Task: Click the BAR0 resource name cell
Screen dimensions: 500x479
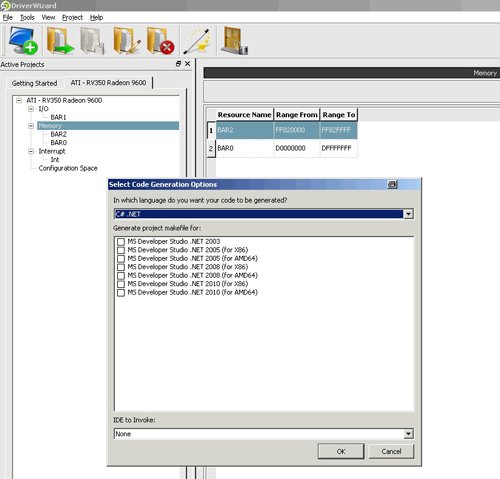Action: pos(245,148)
